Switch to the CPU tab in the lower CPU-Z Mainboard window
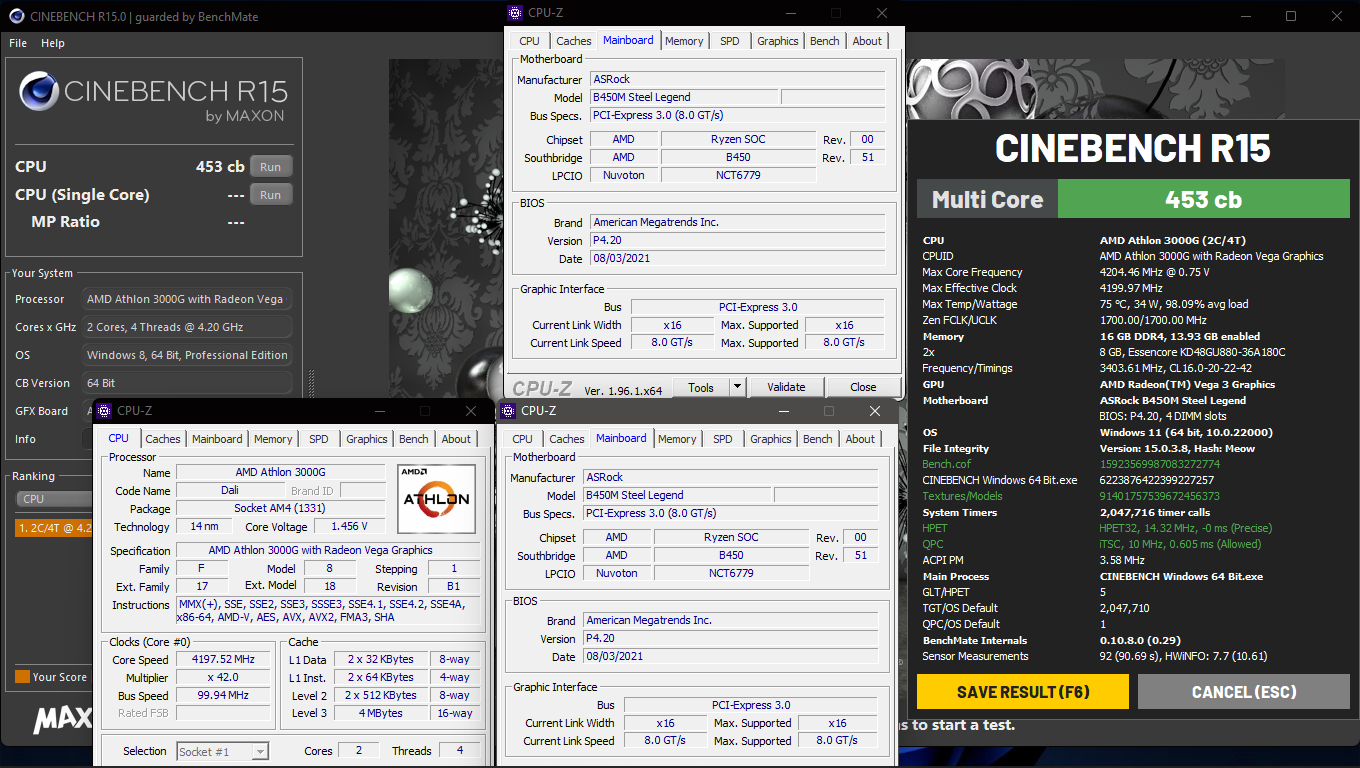Viewport: 1360px width, 768px height. [x=523, y=439]
